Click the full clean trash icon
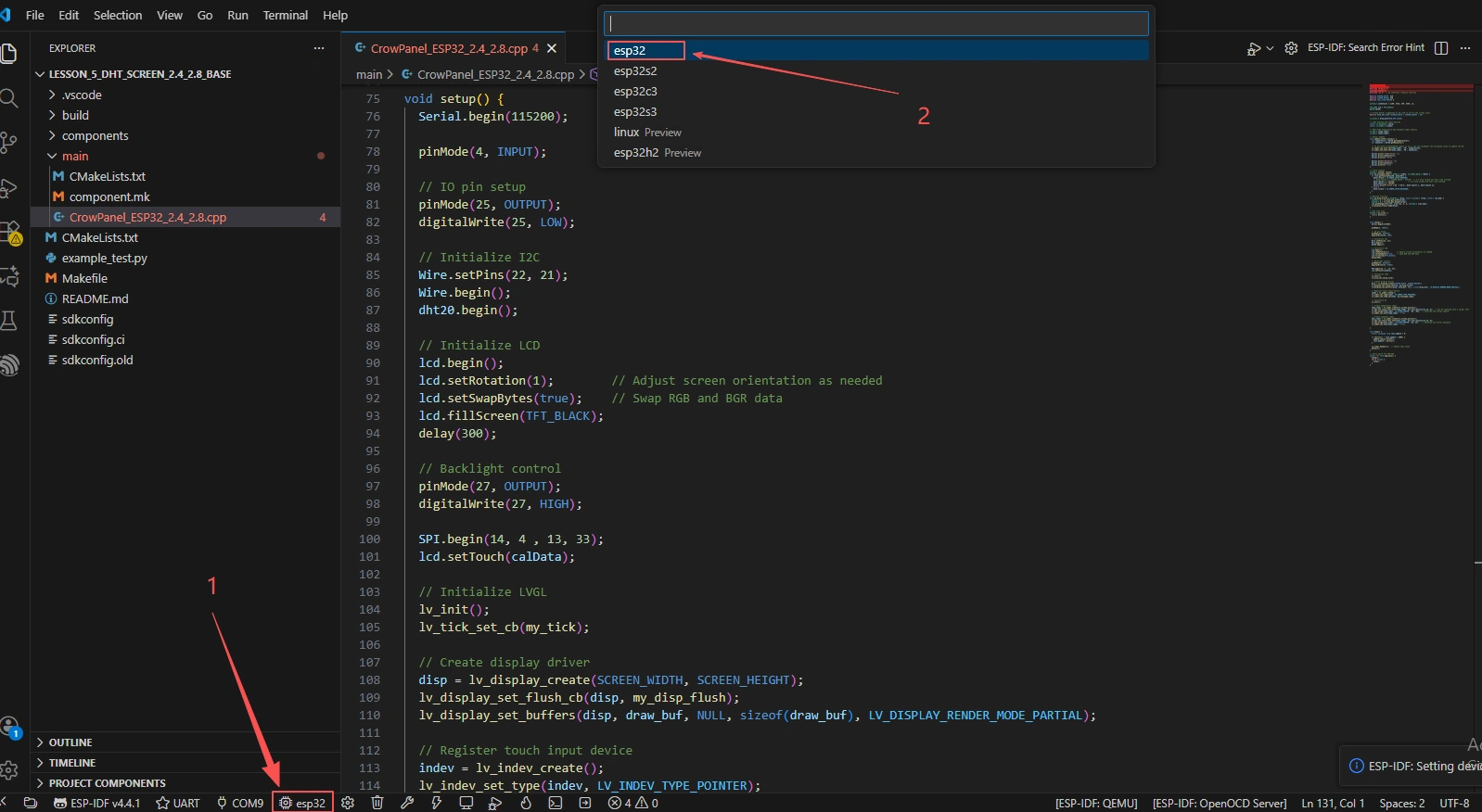This screenshot has width=1482, height=812. [x=377, y=803]
